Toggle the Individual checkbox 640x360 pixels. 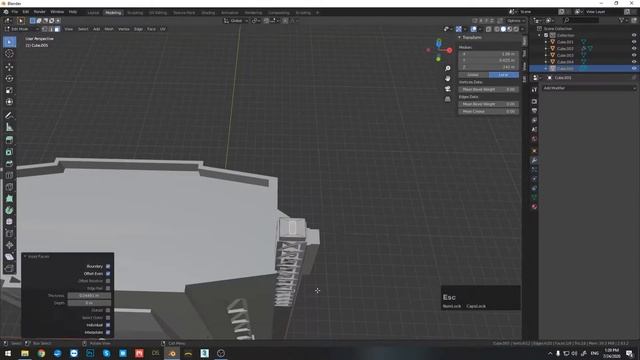(x=108, y=325)
